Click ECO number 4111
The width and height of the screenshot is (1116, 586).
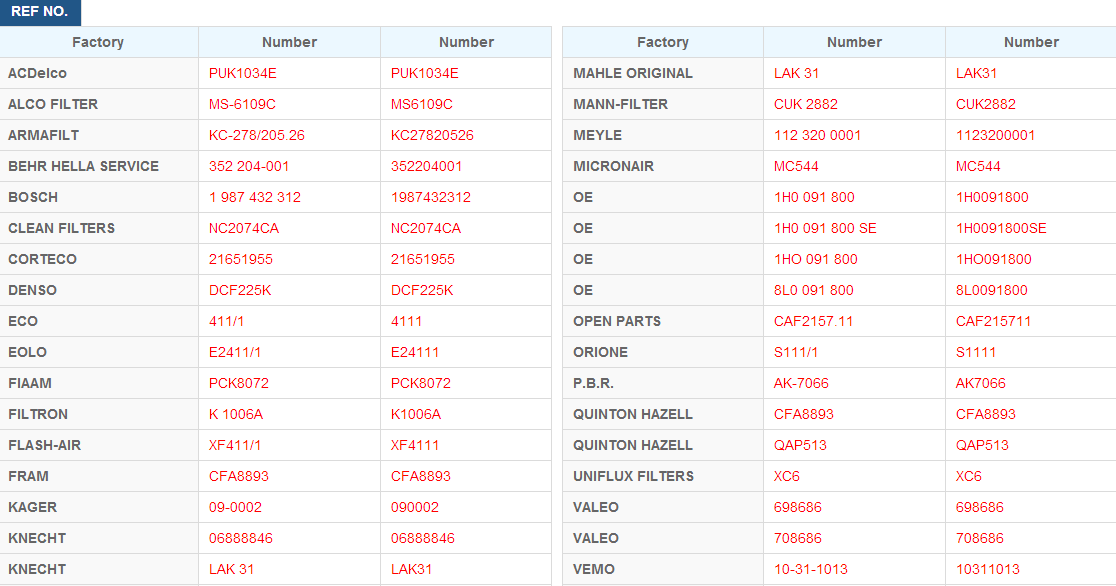click(406, 321)
